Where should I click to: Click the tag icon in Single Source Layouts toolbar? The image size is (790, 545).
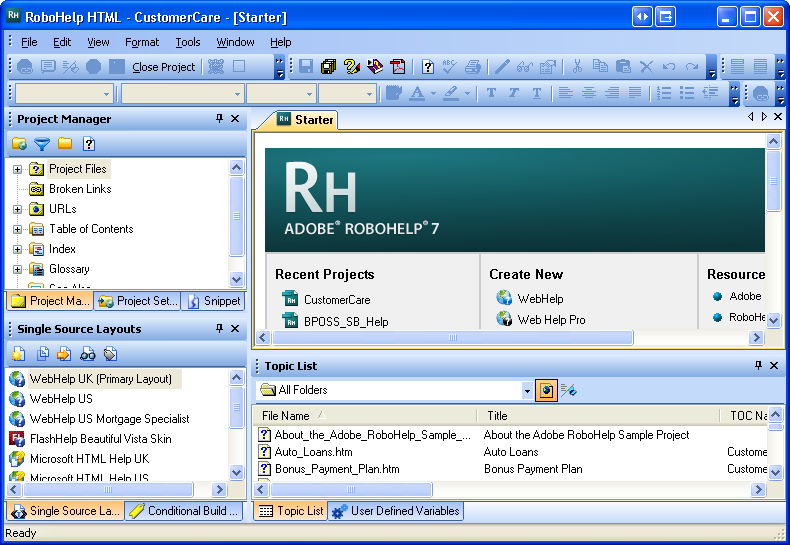[110, 355]
